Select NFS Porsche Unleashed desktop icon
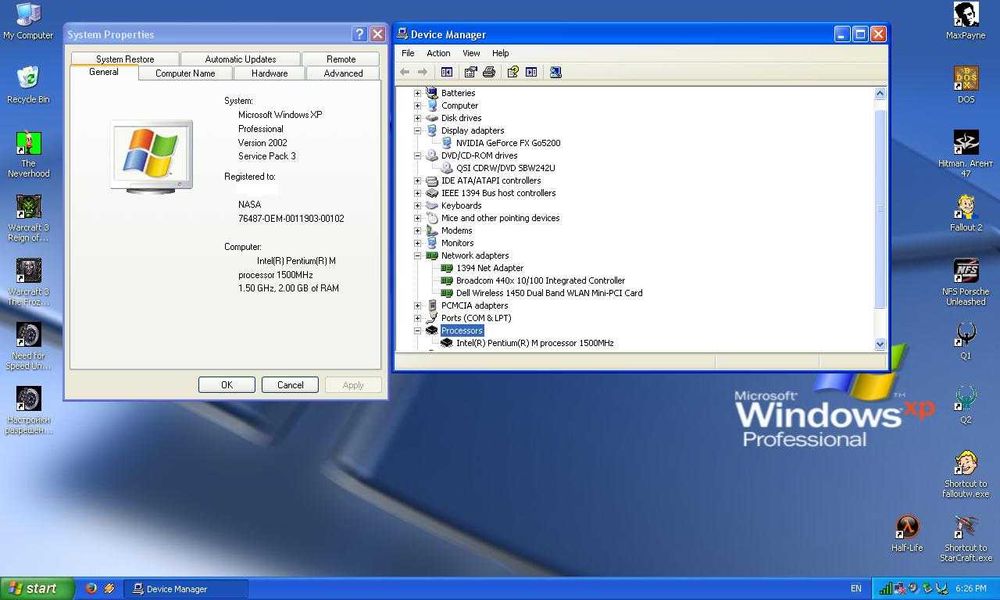1000x600 pixels. click(966, 282)
